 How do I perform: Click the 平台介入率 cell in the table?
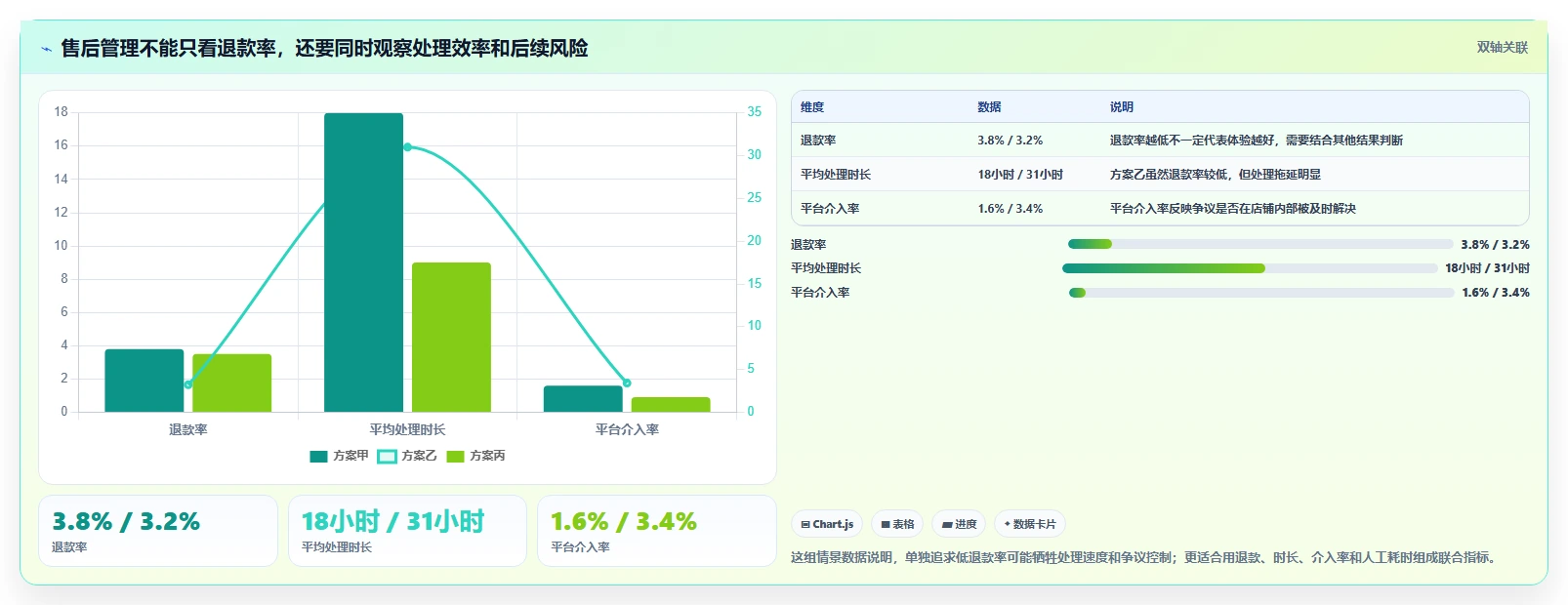tap(830, 209)
